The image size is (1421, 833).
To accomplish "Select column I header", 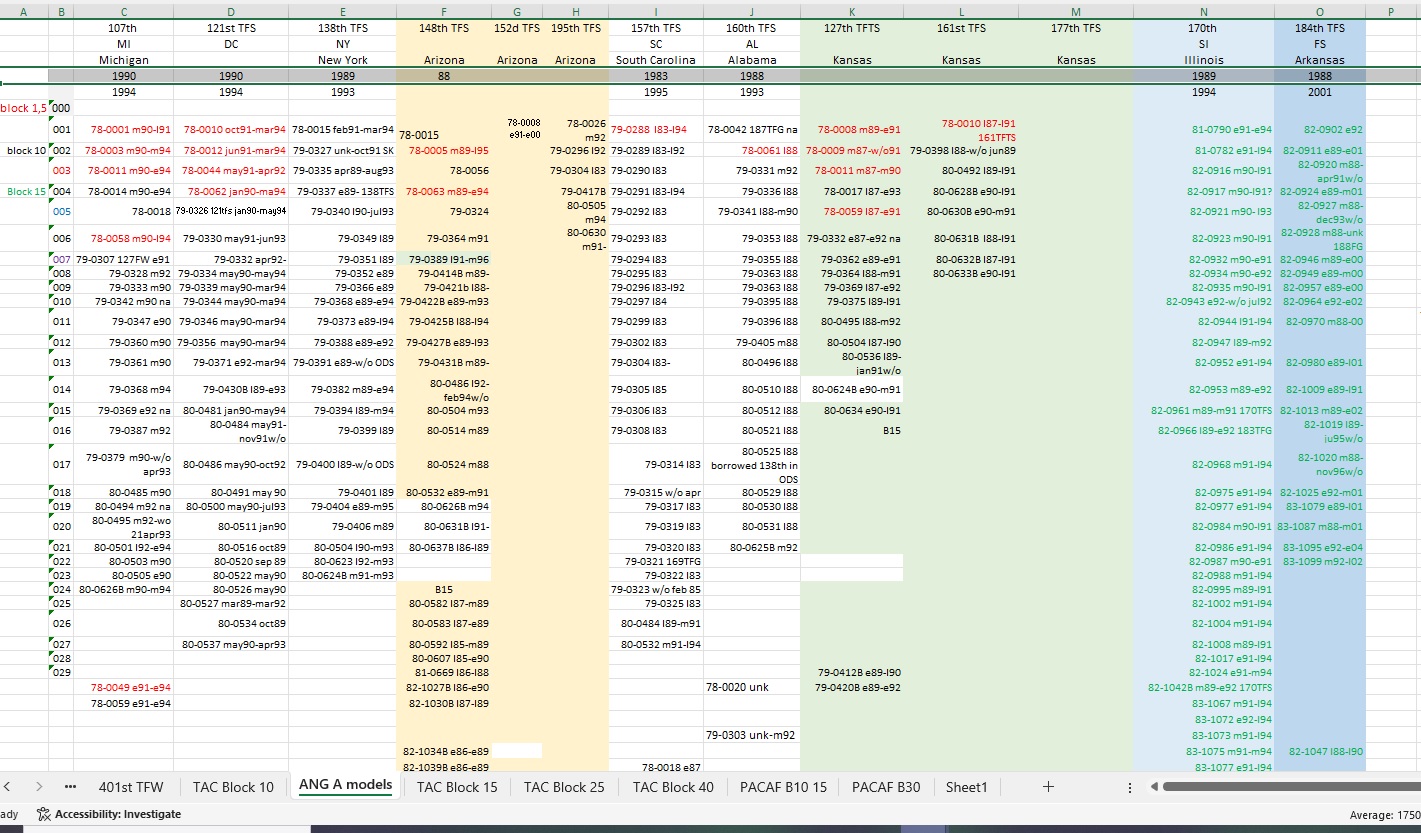I will [656, 11].
